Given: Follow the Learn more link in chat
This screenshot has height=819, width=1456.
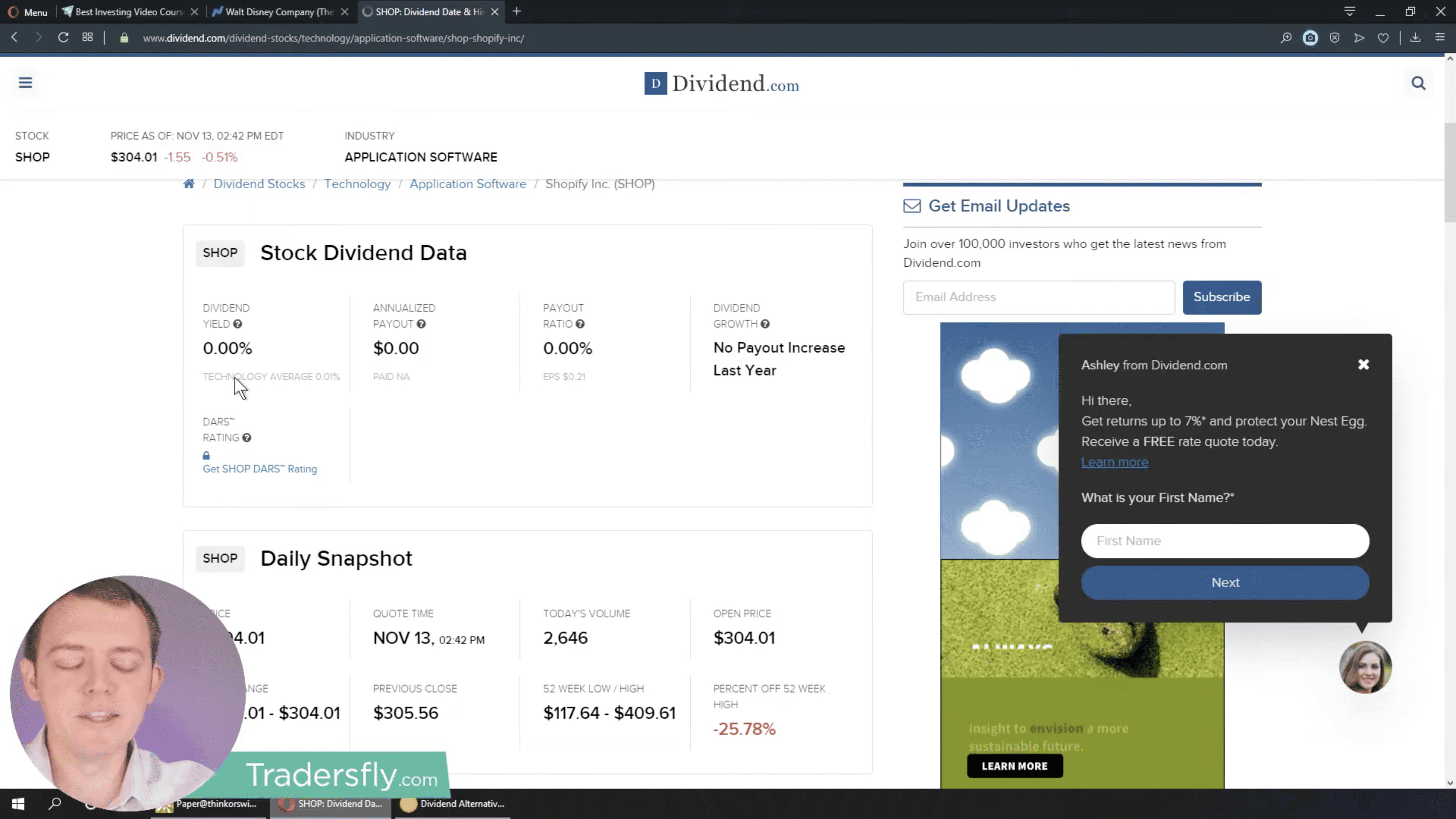Looking at the screenshot, I should pyautogui.click(x=1115, y=463).
